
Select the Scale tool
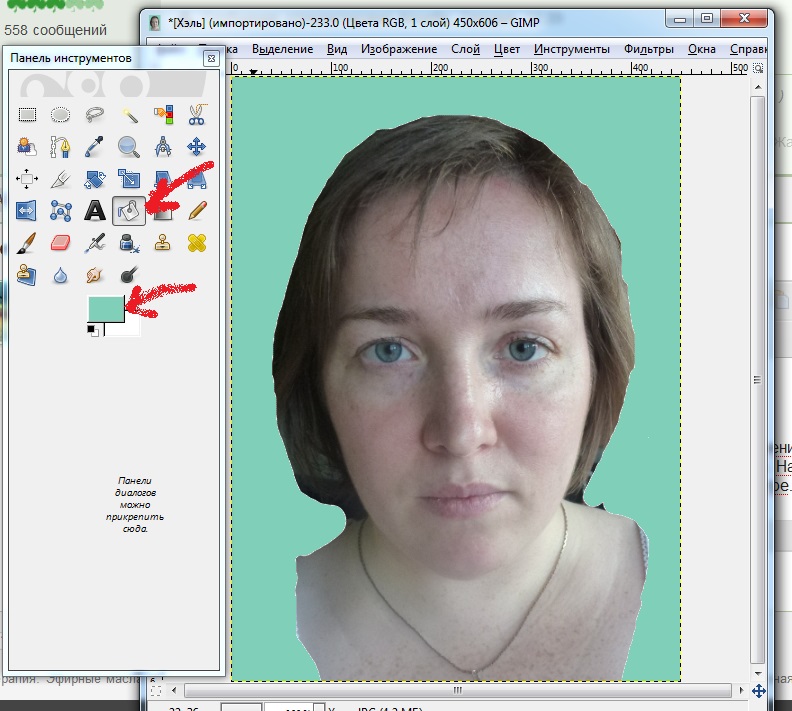(129, 179)
